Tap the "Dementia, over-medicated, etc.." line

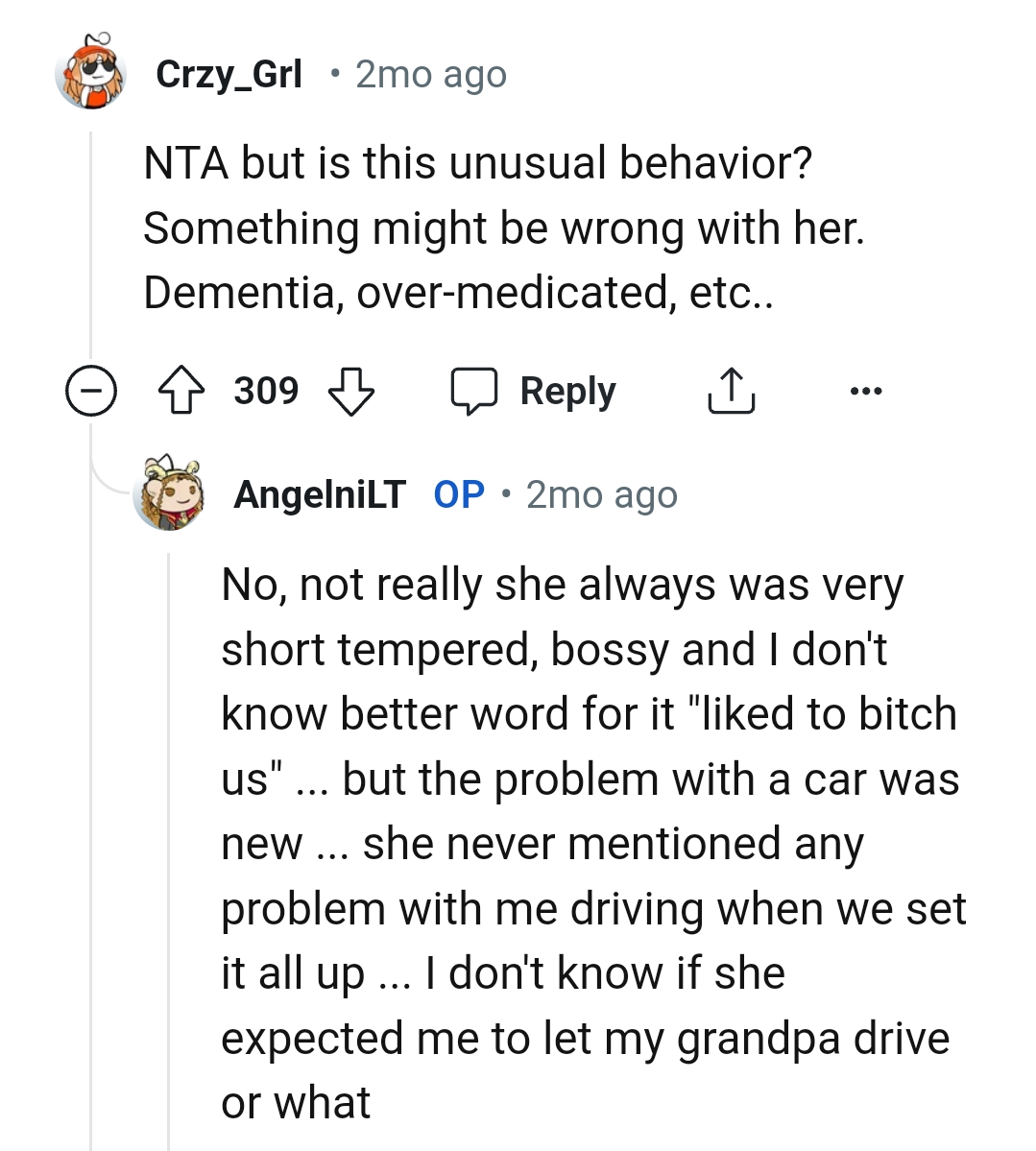tap(458, 292)
